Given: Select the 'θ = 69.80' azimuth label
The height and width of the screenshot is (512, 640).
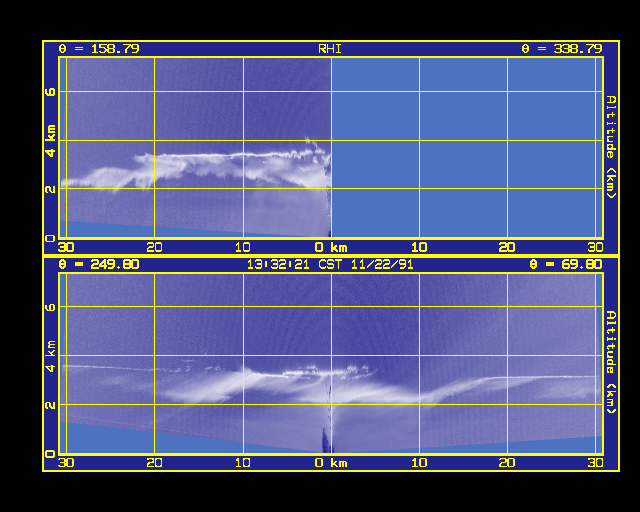Looking at the screenshot, I should 566,264.
